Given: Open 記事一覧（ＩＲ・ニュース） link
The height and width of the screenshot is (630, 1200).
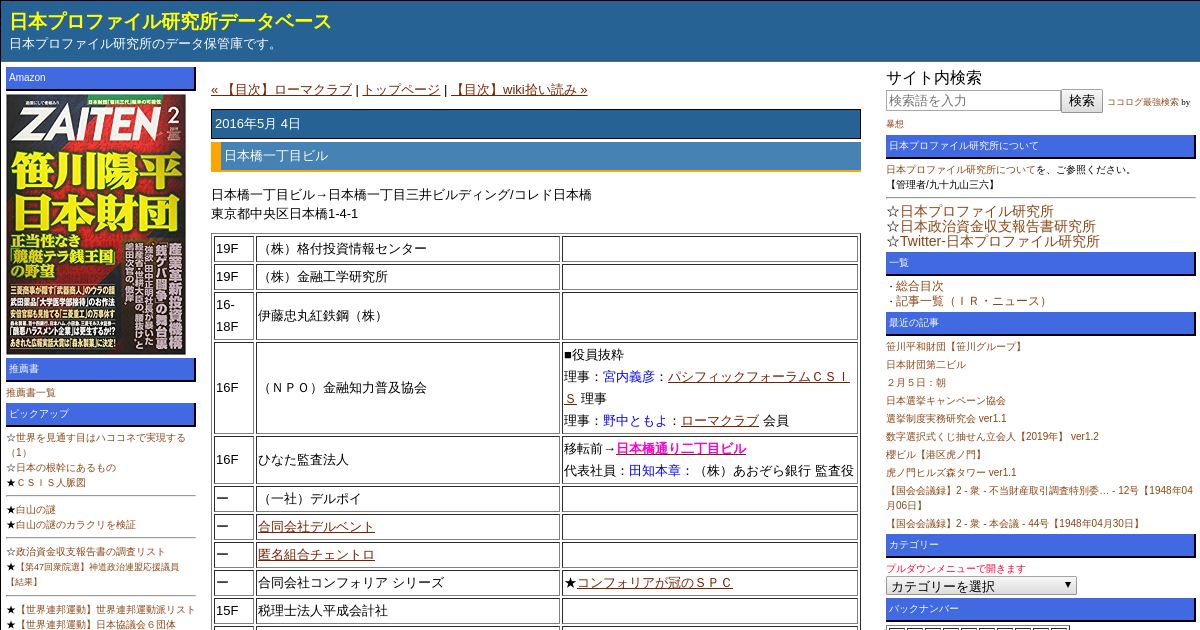Looking at the screenshot, I should coord(973,301).
